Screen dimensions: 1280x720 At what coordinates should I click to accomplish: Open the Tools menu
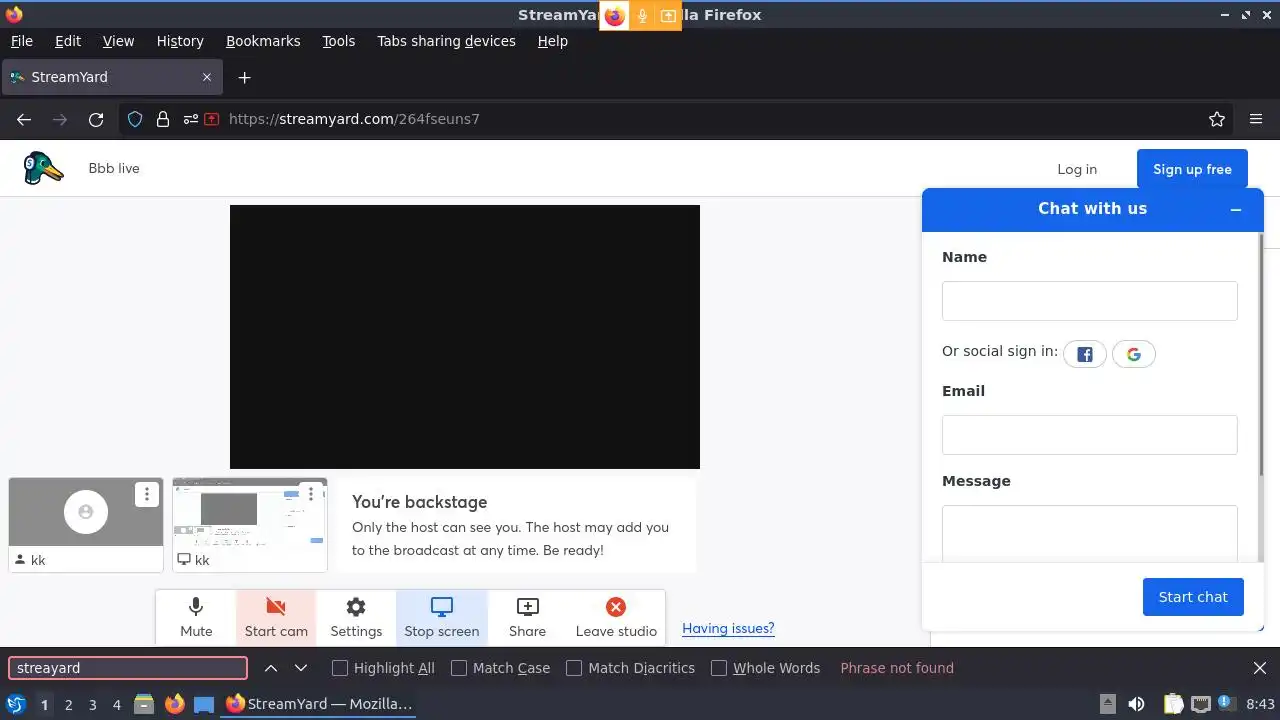click(x=339, y=41)
